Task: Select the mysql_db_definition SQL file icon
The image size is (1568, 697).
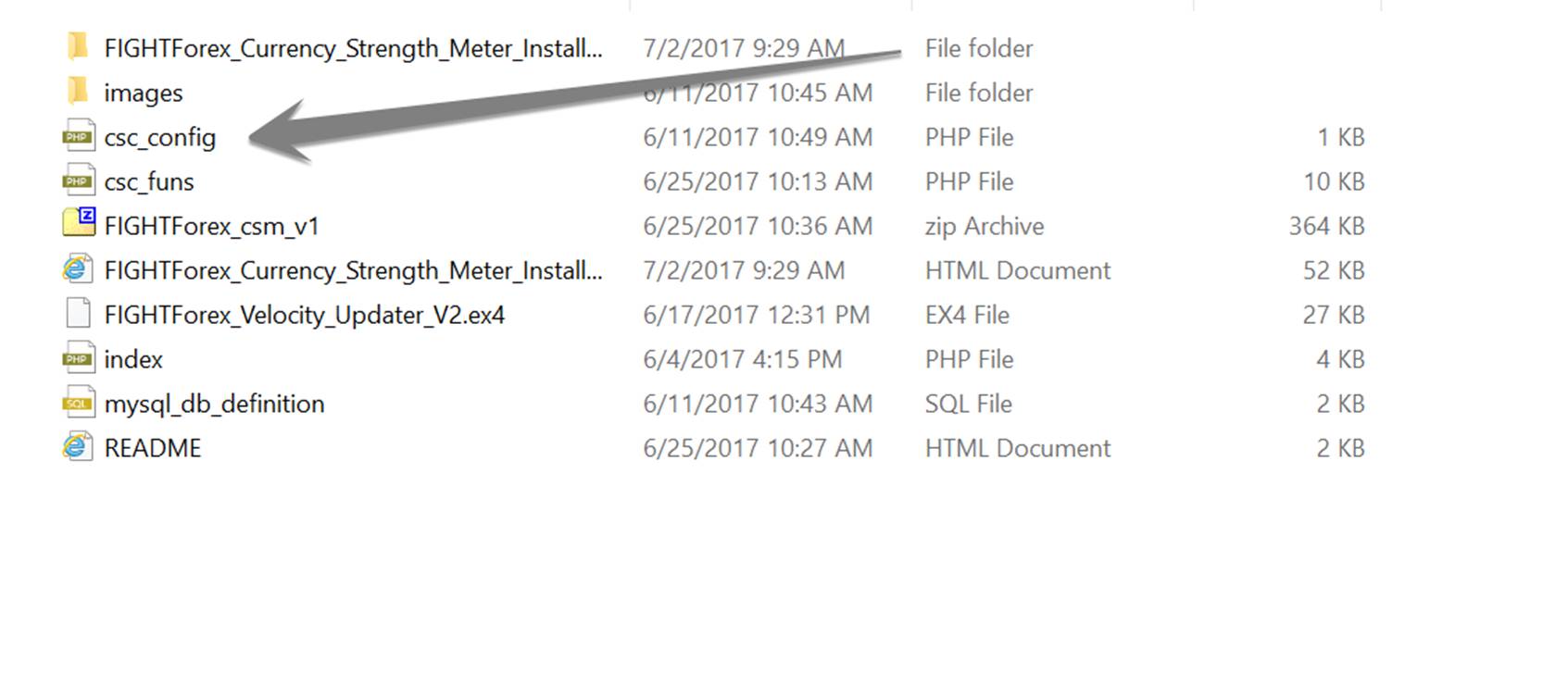Action: [79, 403]
